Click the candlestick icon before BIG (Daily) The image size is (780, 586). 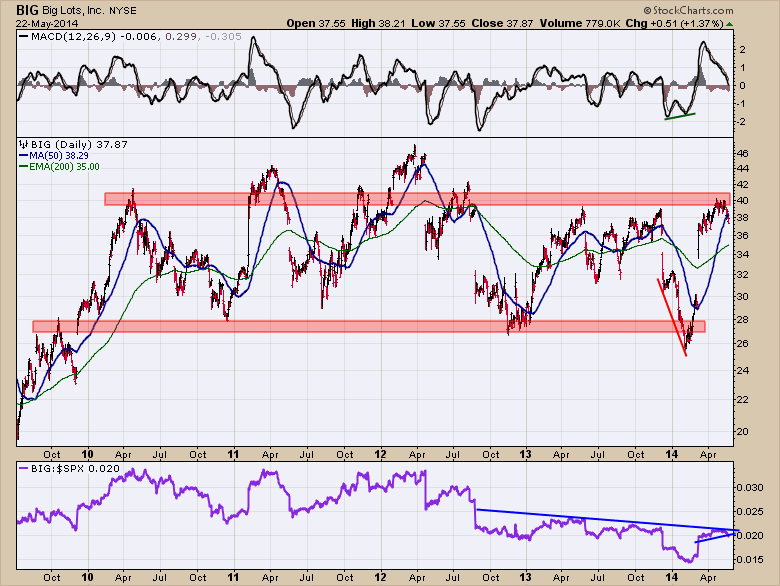click(x=23, y=145)
